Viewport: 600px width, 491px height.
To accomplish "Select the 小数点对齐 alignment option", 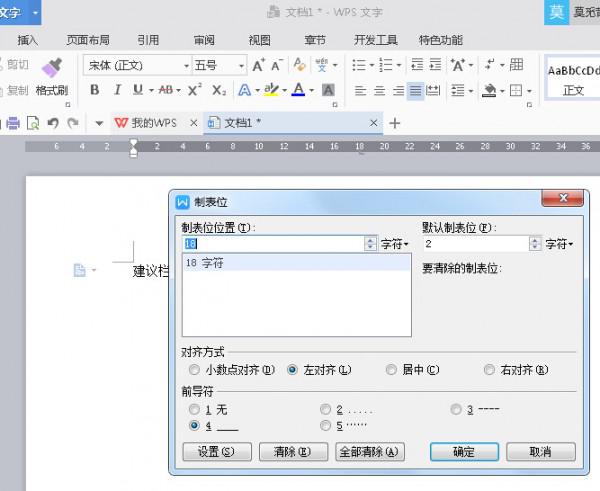I will coord(194,369).
